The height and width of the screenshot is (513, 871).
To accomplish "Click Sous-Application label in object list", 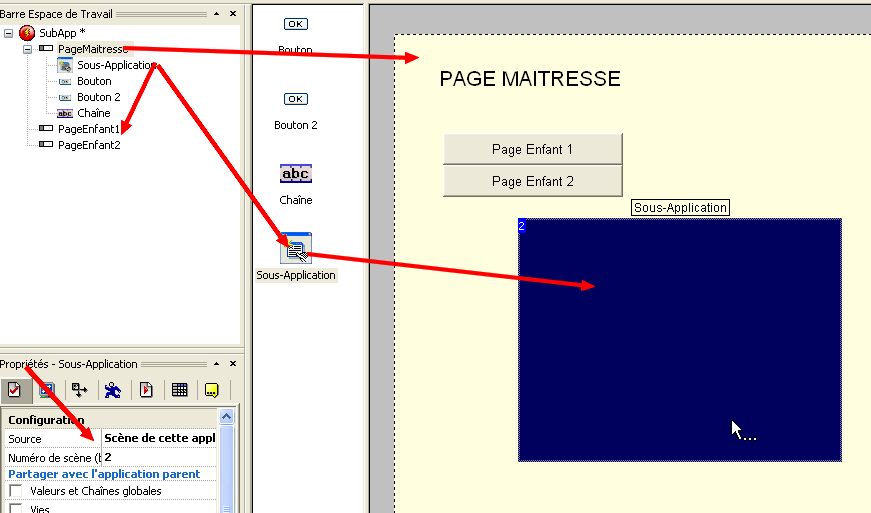I will [296, 275].
